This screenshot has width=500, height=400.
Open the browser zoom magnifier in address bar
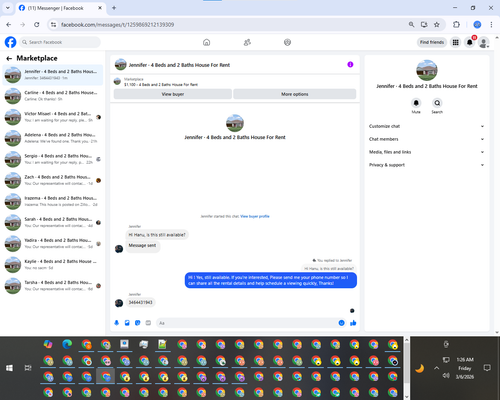(x=412, y=25)
